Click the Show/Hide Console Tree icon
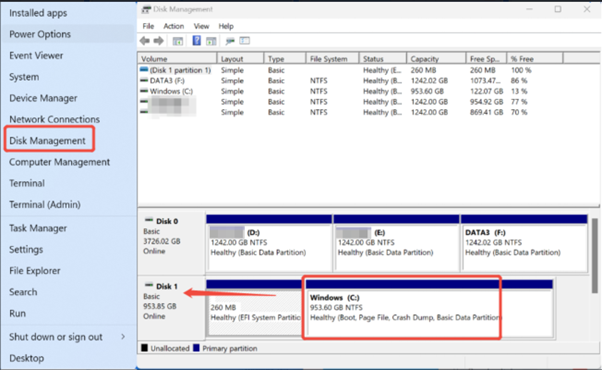602x370 pixels. click(177, 41)
